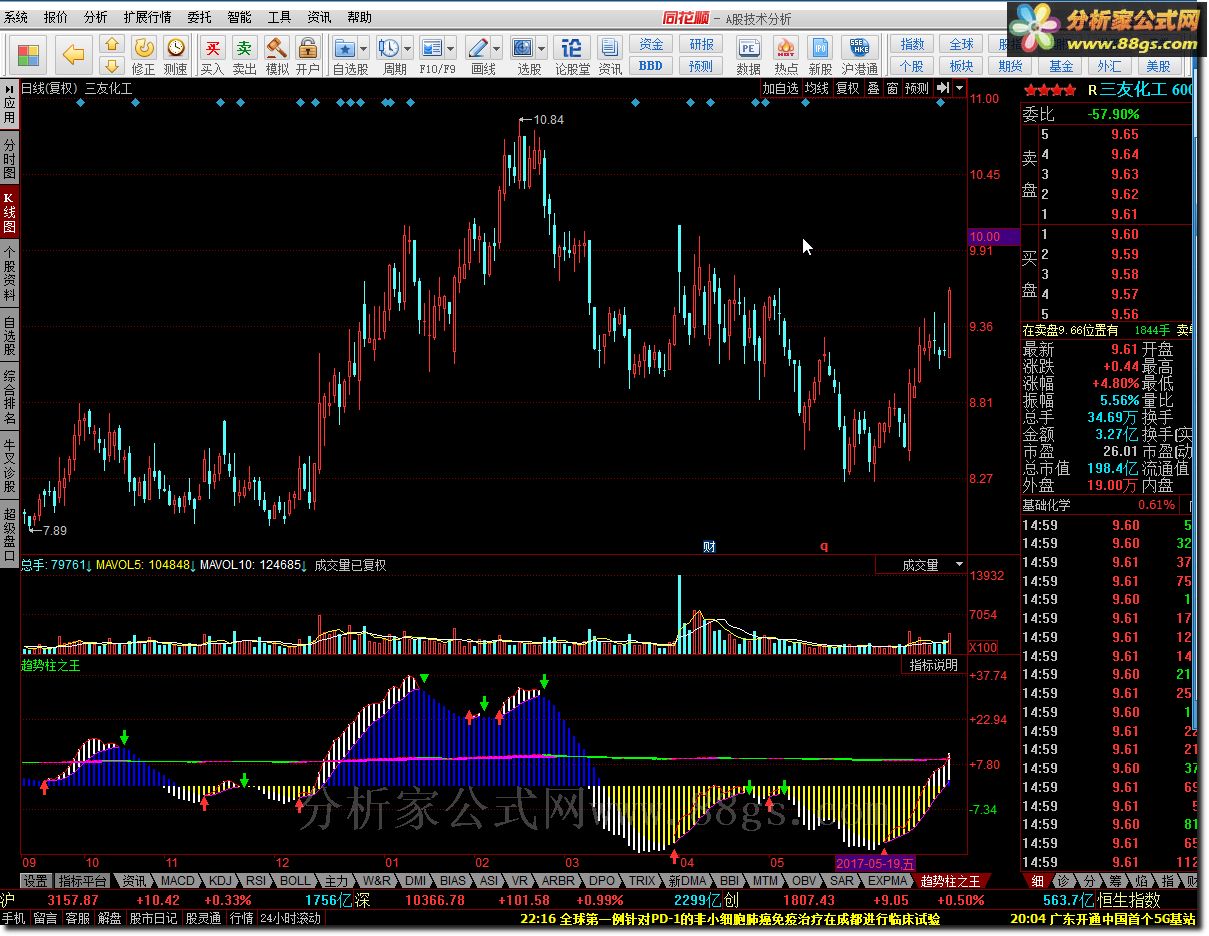
Task: Open the 开户 account opening icon
Action: 308,55
